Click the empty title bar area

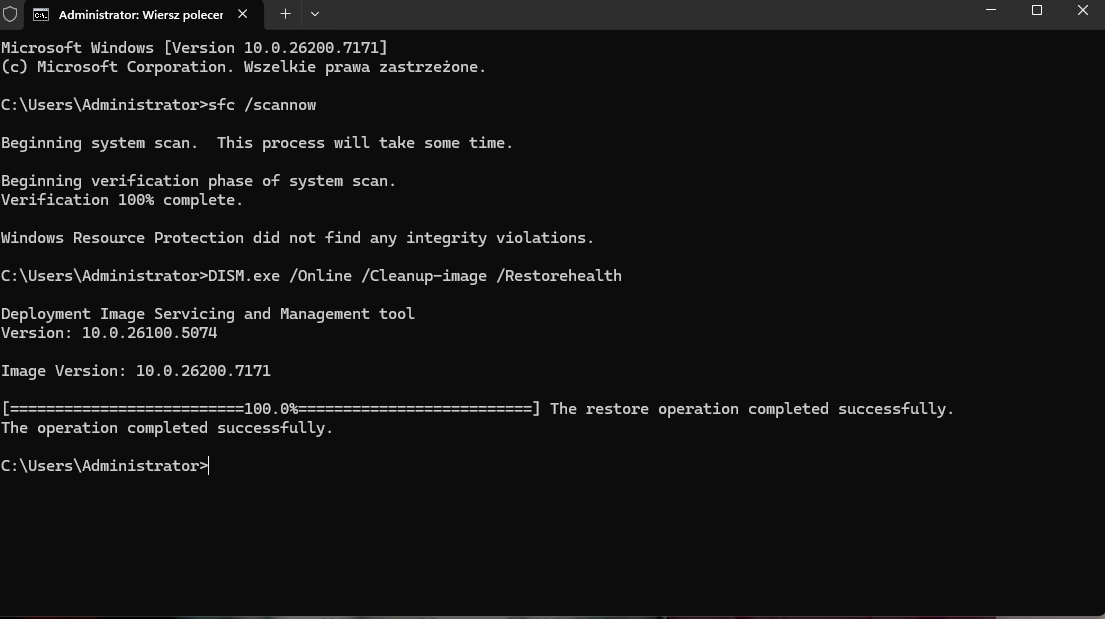tap(650, 14)
